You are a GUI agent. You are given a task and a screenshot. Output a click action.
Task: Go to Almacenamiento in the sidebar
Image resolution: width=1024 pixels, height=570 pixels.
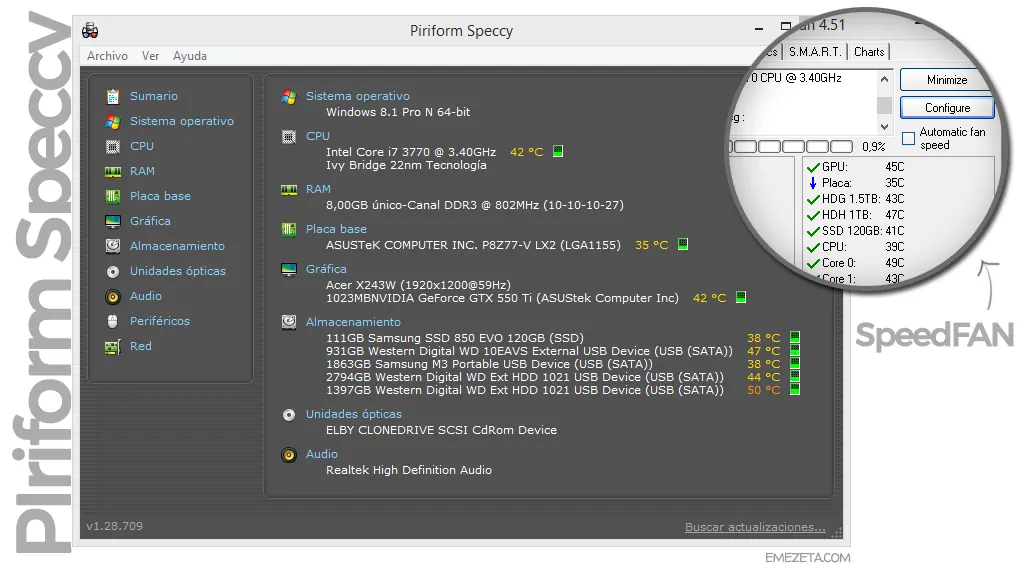(x=177, y=246)
